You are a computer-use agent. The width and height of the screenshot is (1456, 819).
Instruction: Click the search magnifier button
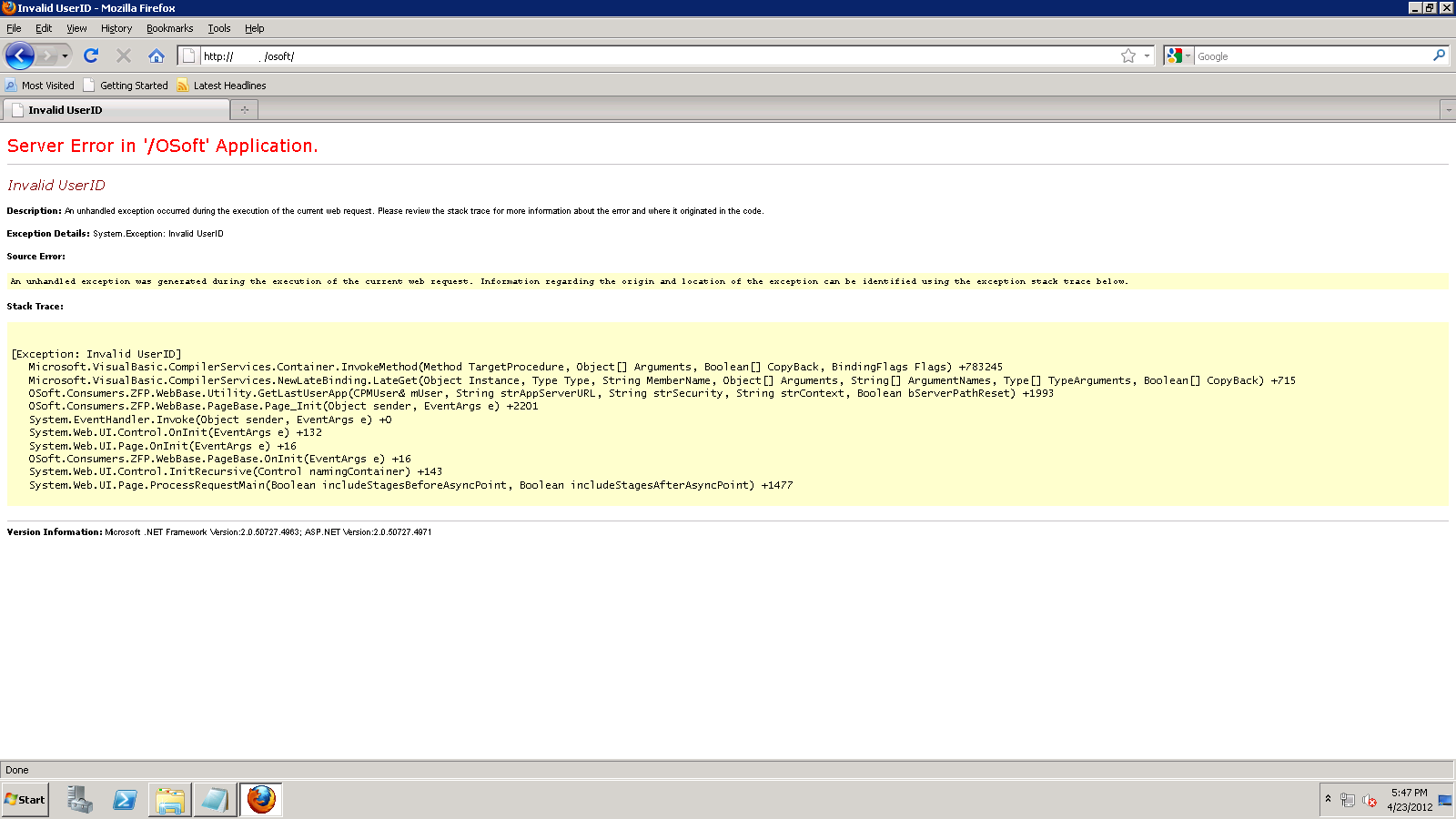1440,56
